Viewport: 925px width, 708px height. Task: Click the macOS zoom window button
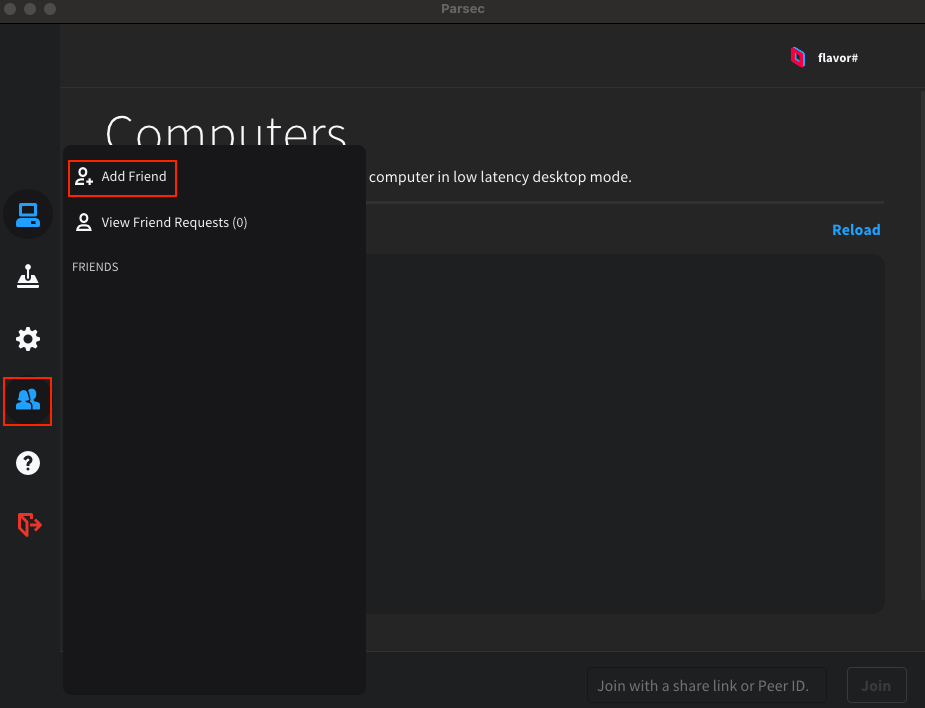[50, 9]
